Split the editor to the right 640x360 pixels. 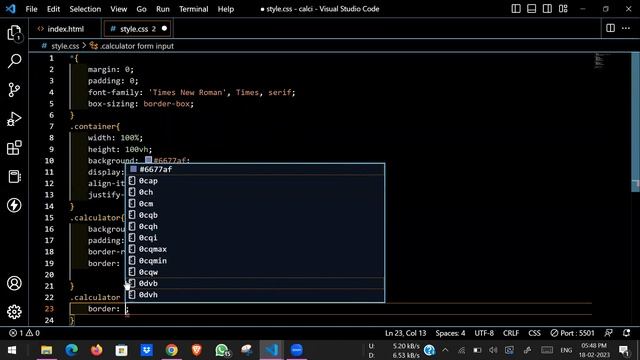[x=610, y=28]
